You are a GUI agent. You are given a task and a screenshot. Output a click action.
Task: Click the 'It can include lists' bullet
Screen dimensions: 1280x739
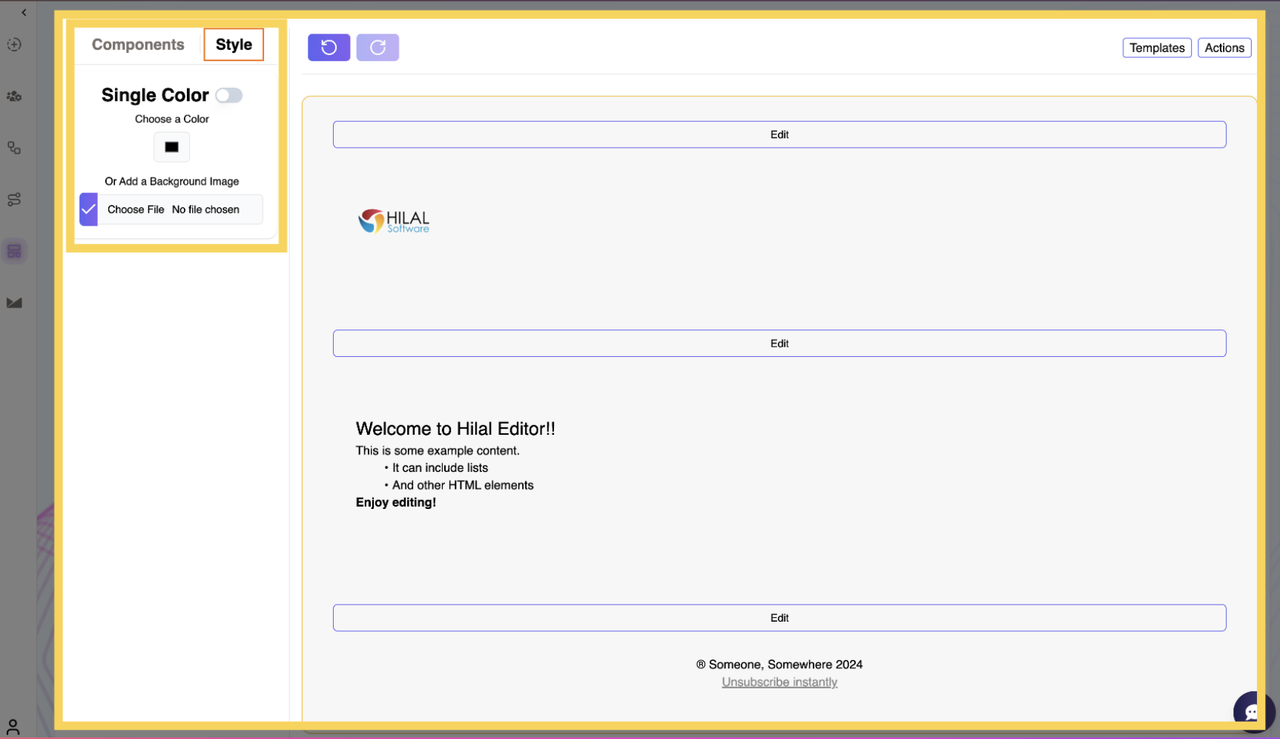(440, 467)
